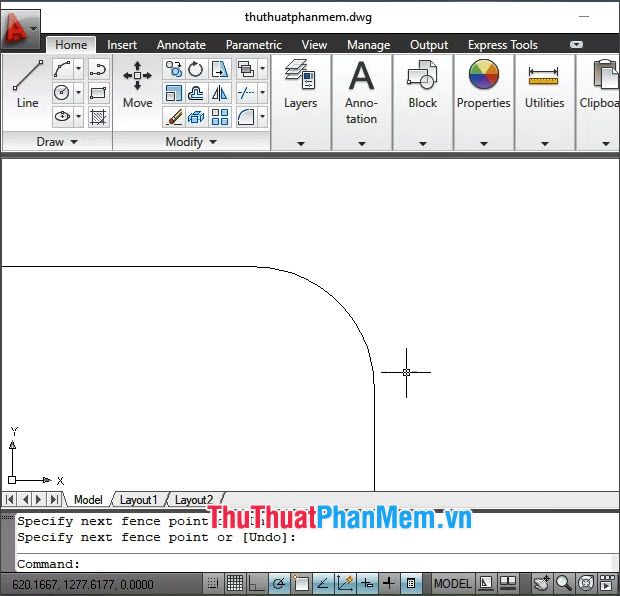Switch to the Parametric ribbon tab

253,45
